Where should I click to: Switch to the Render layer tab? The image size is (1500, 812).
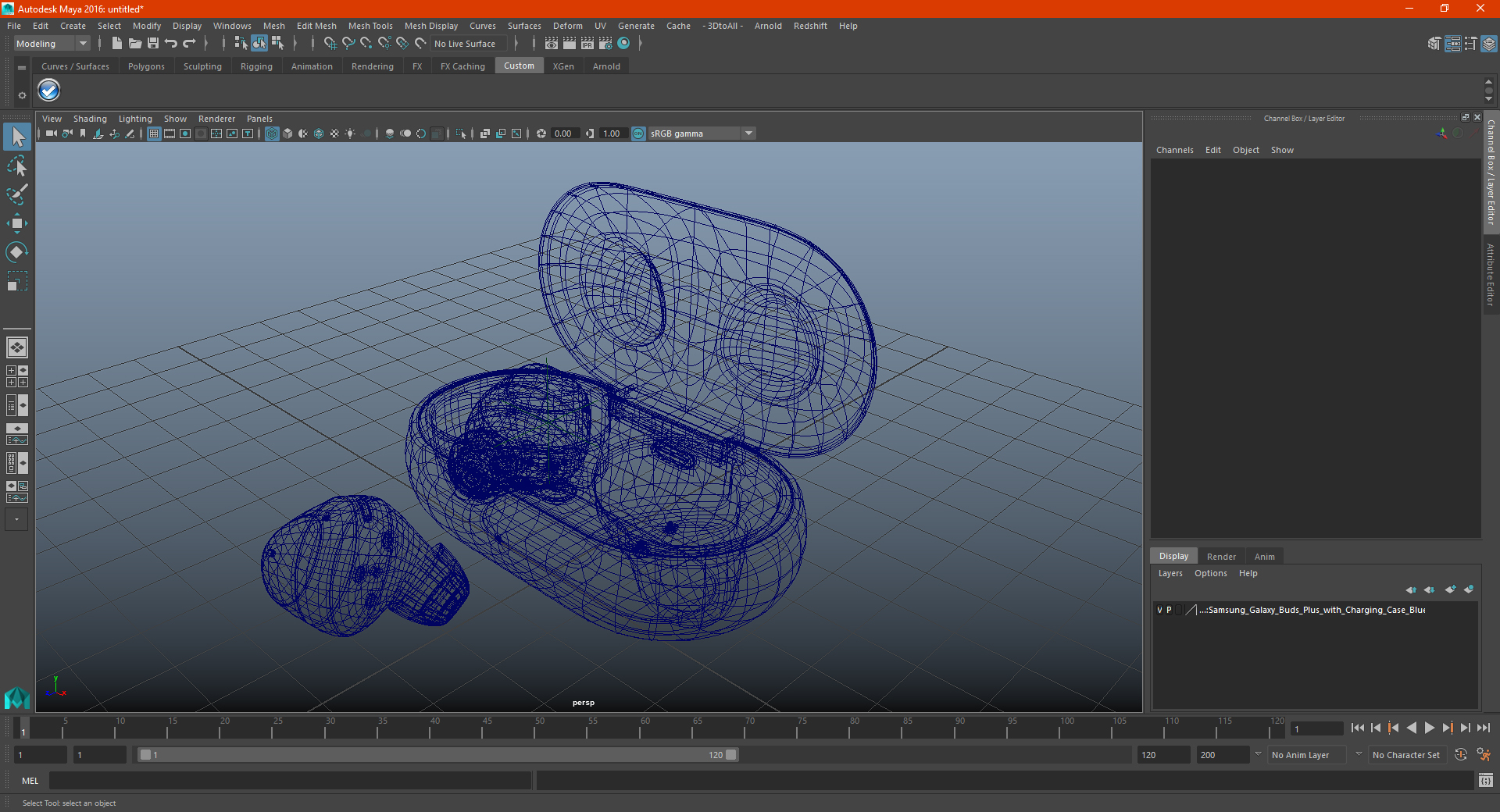[1221, 557]
